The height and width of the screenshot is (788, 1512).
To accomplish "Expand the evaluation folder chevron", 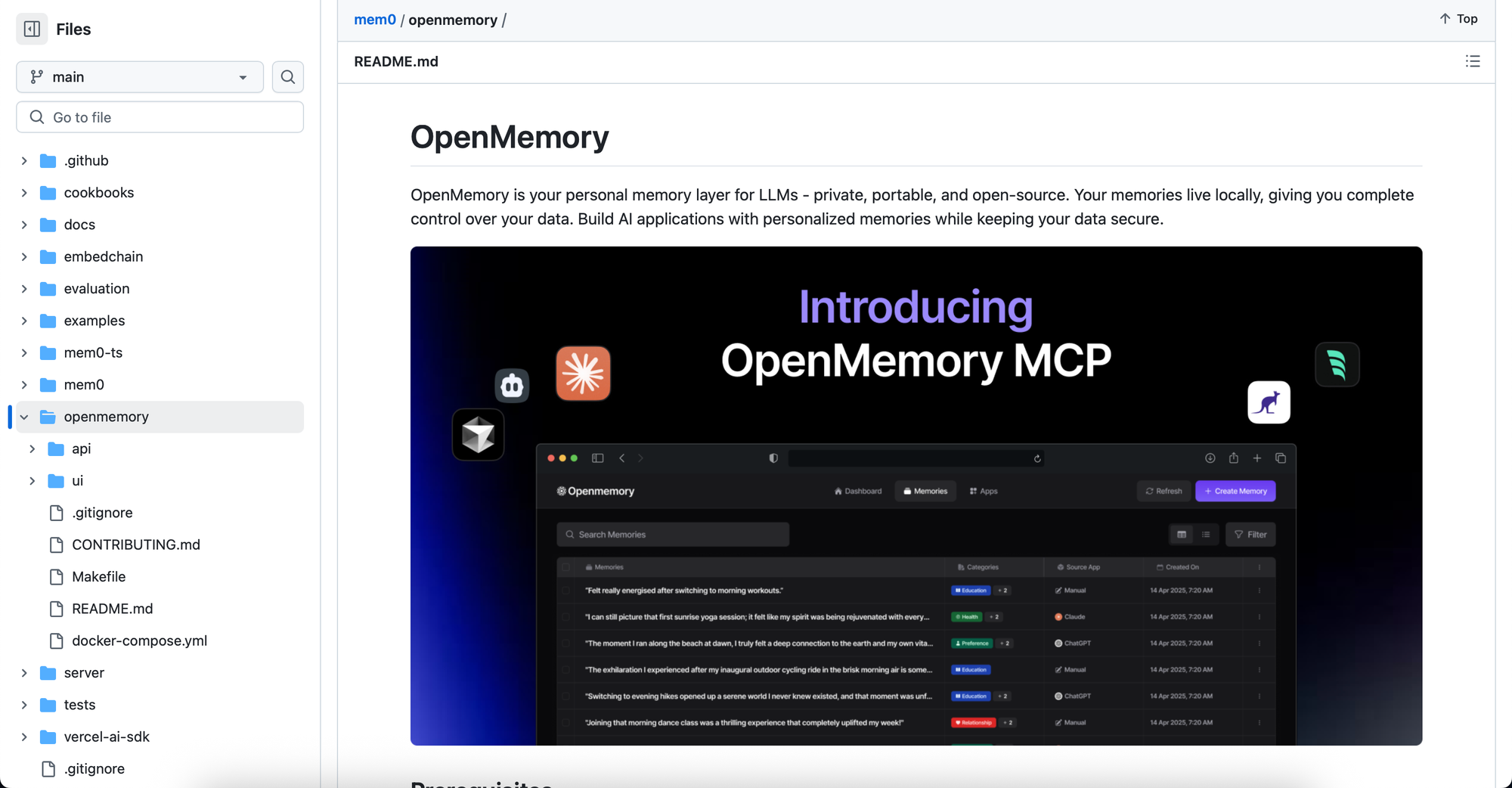I will pos(24,289).
